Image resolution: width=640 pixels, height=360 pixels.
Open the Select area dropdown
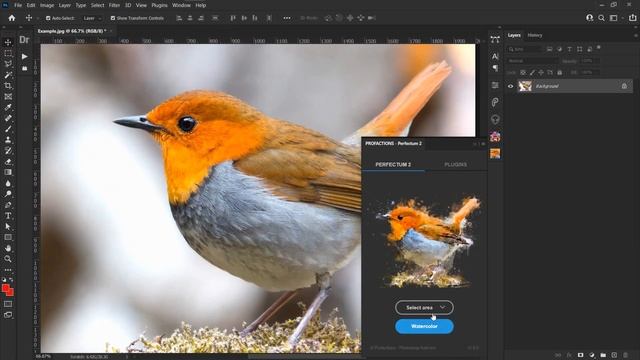[x=424, y=307]
